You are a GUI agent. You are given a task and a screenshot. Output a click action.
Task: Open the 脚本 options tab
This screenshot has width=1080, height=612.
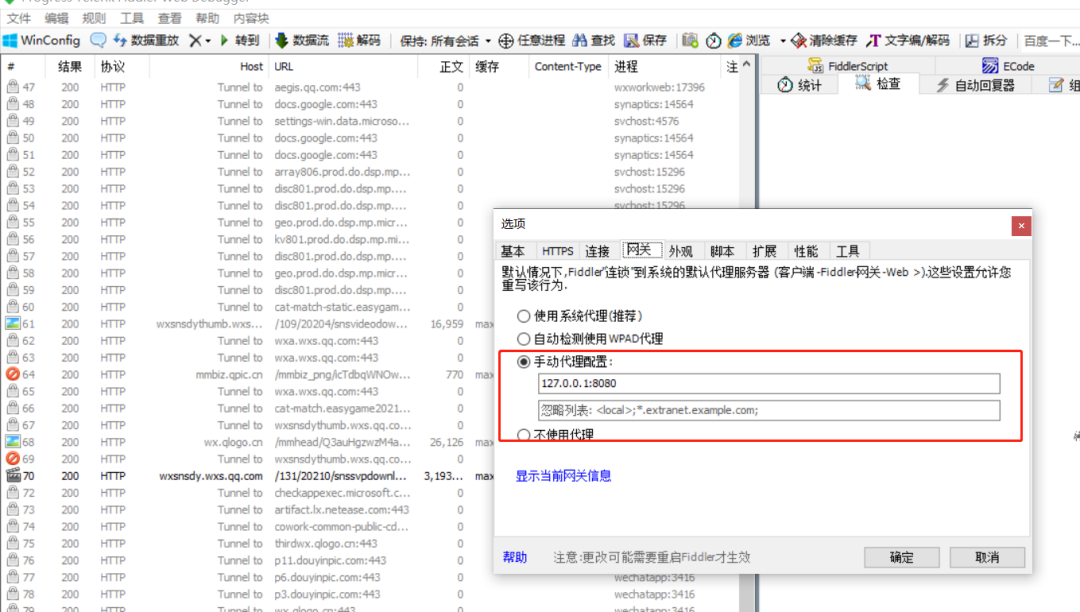(x=722, y=251)
